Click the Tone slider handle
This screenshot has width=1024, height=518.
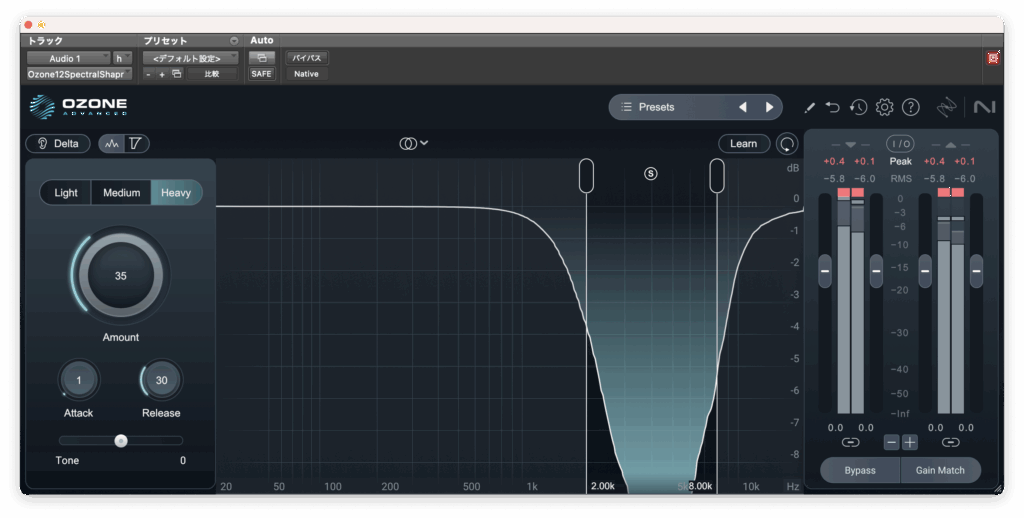(121, 440)
